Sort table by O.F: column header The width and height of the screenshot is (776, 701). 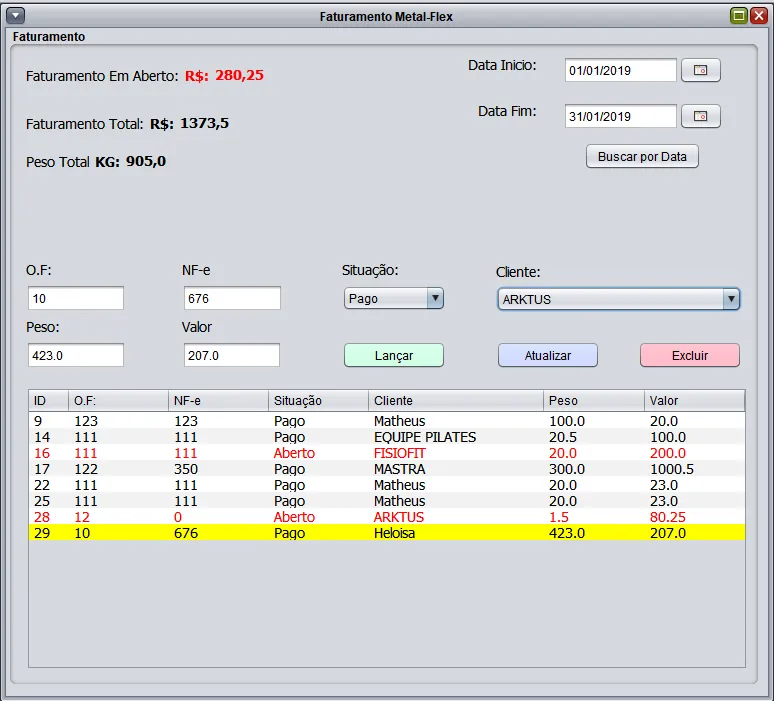click(118, 401)
